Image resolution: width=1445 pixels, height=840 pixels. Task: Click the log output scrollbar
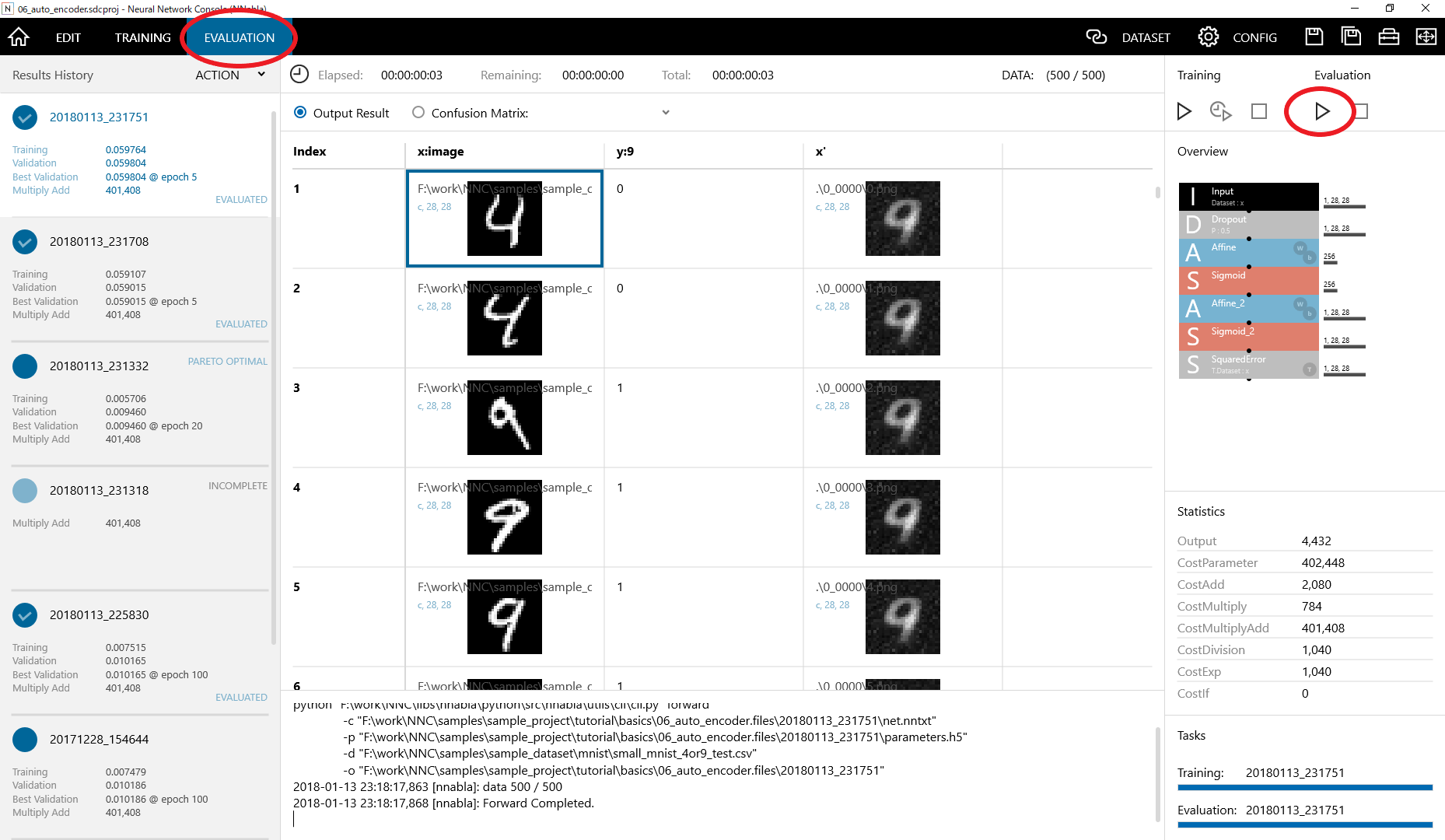1157,774
